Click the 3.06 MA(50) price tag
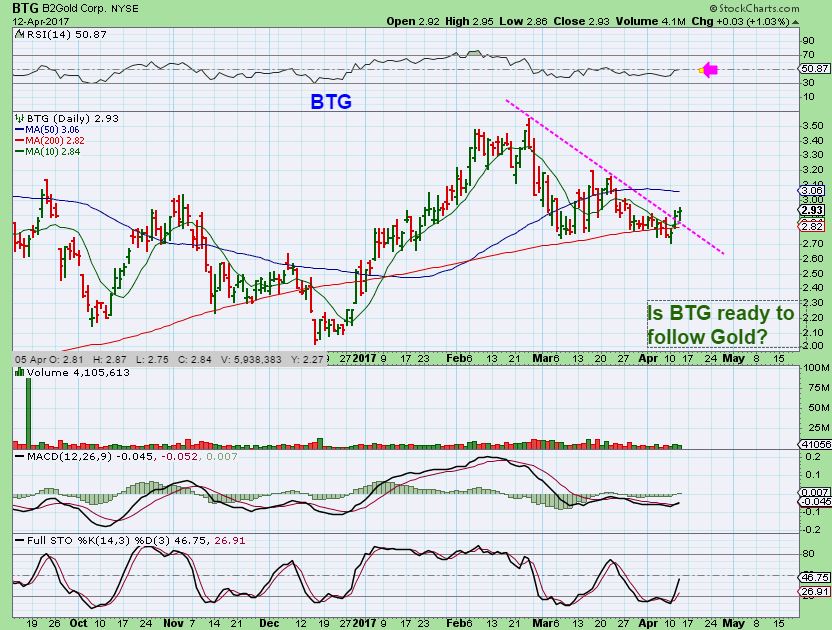The height and width of the screenshot is (630, 832). click(x=812, y=191)
